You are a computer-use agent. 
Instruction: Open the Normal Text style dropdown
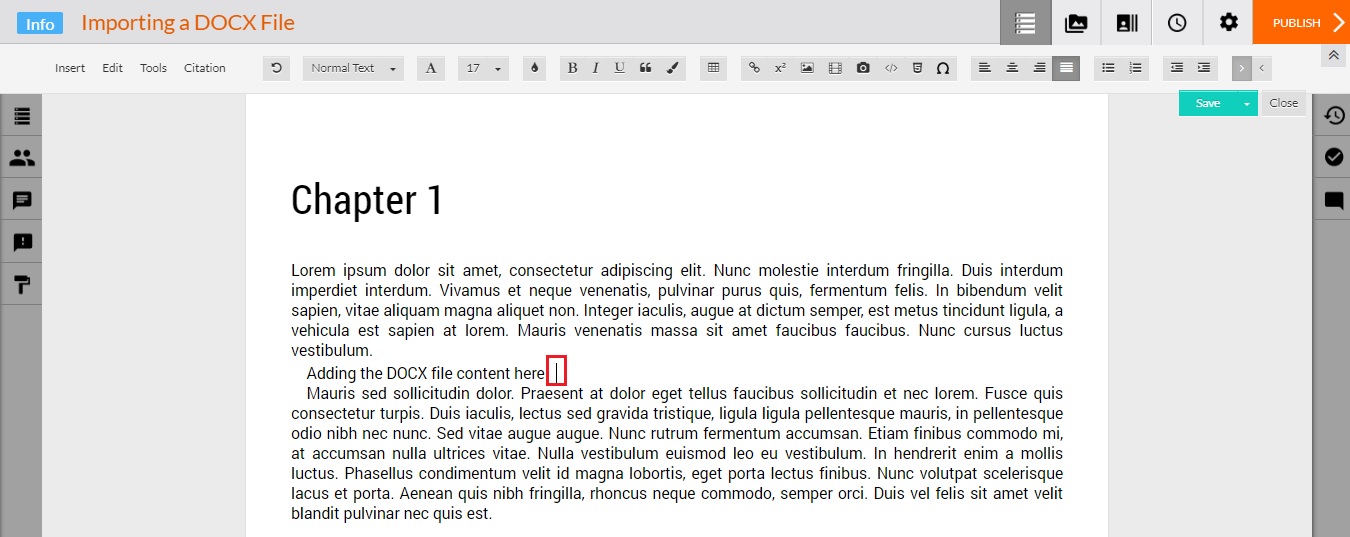(x=352, y=68)
